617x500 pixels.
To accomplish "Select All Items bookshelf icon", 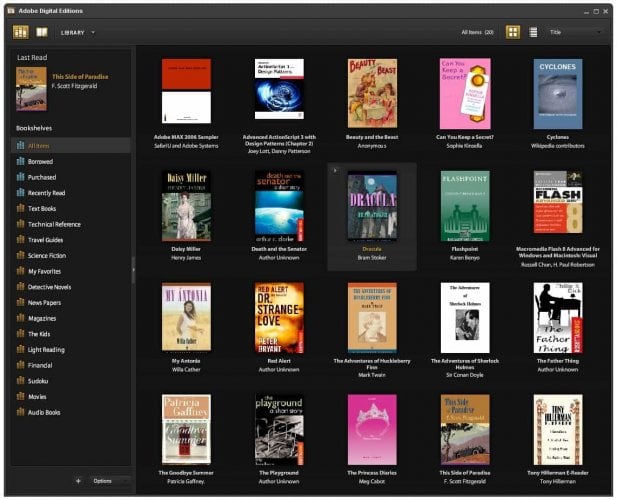I will [x=20, y=146].
